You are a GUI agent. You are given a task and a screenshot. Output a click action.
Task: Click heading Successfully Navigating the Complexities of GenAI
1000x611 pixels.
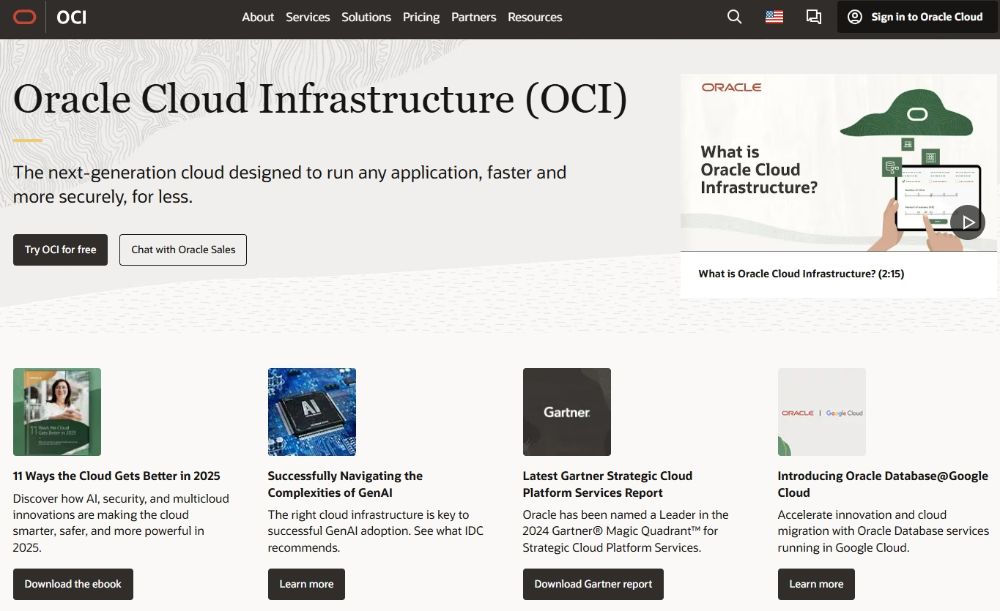[x=345, y=484]
